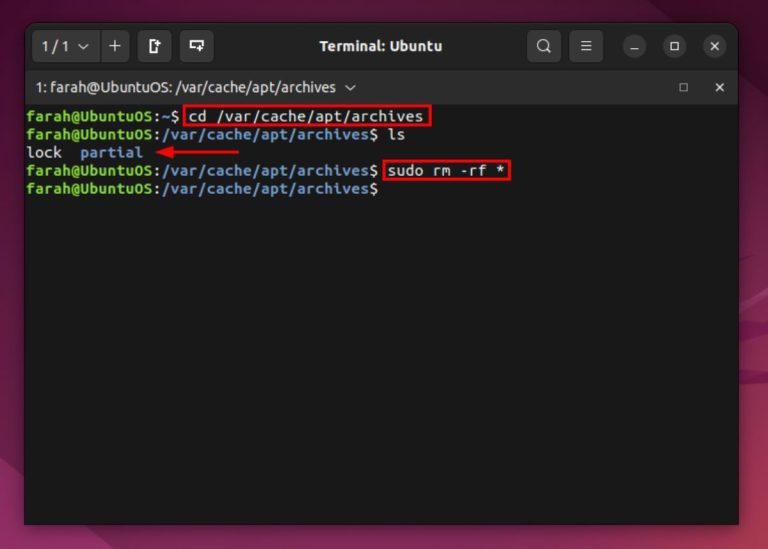Open the hamburger main menu
768x549 pixels.
586,46
